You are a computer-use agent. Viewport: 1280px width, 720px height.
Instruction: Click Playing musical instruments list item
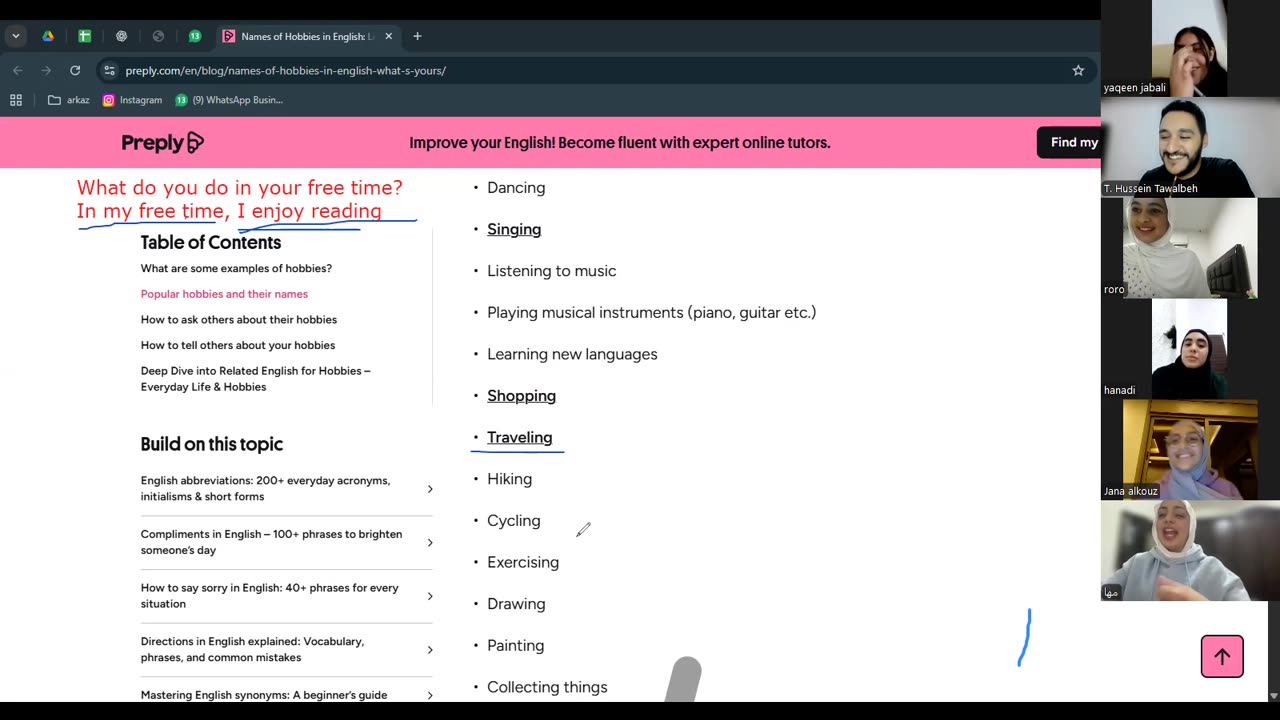pos(651,312)
